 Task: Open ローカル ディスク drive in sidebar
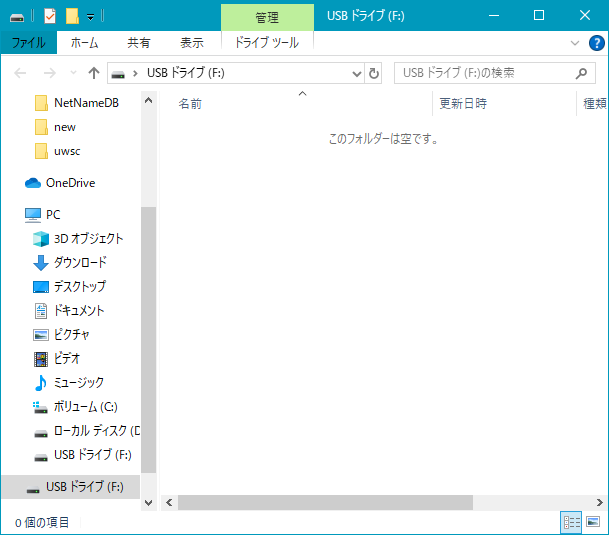click(x=87, y=431)
